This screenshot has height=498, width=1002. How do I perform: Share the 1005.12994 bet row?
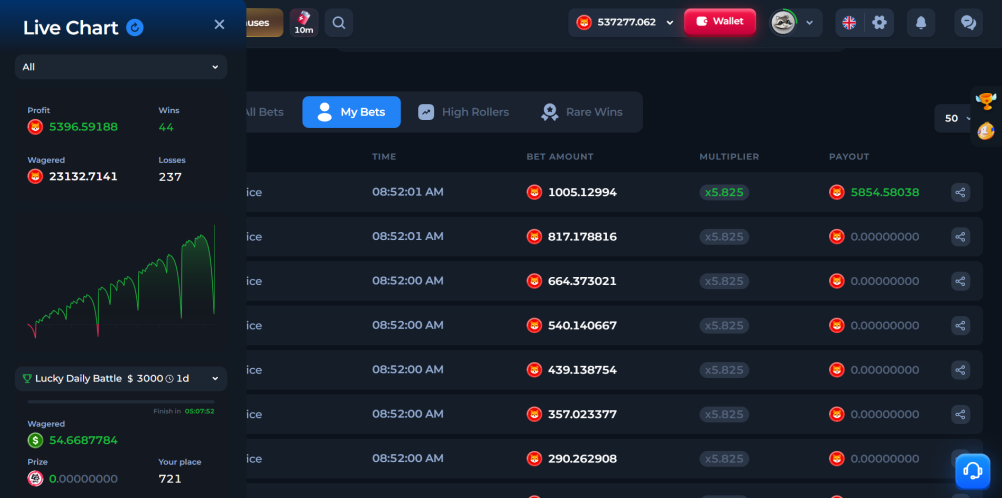click(960, 192)
